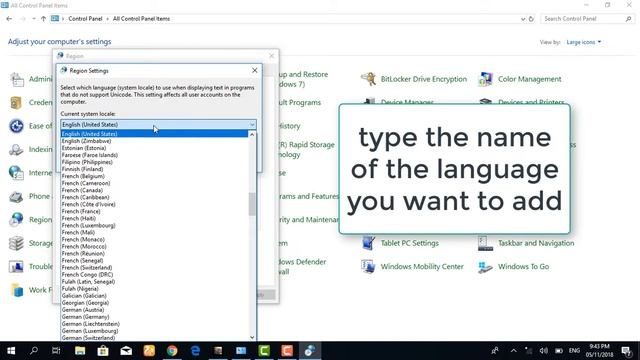The width and height of the screenshot is (640, 360).
Task: Open the Windows Mobility Center link
Action: 422,267
